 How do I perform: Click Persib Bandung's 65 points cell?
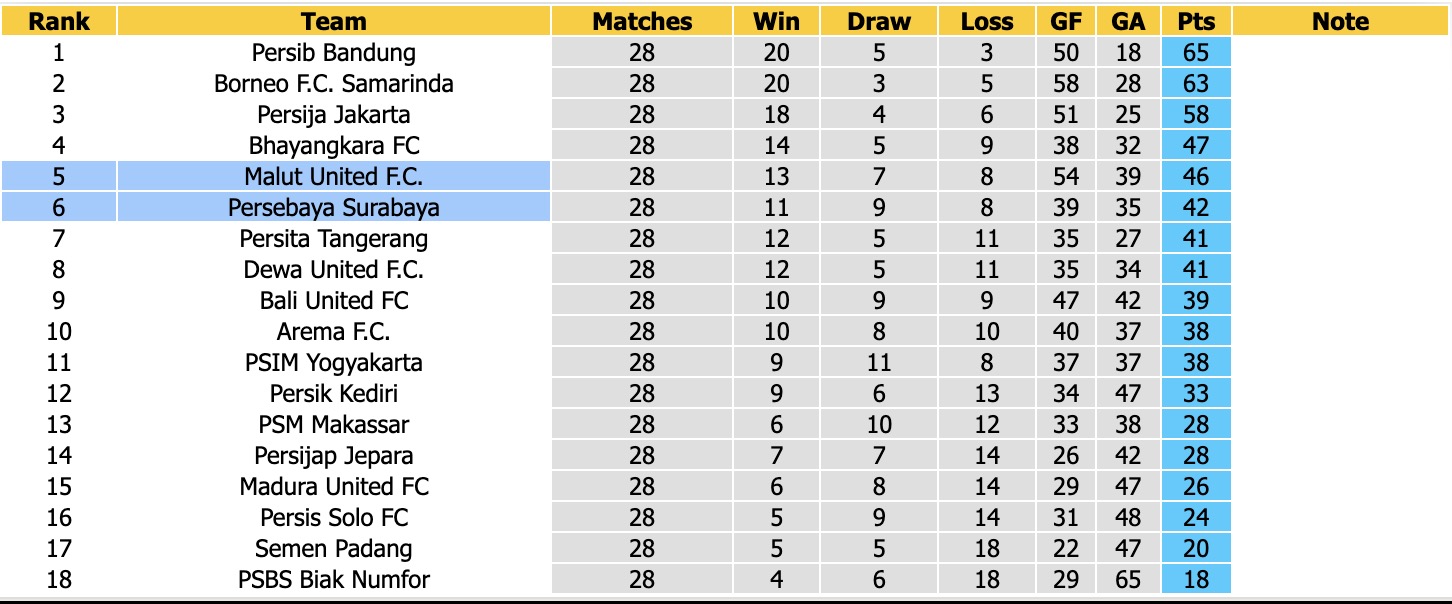(x=1196, y=52)
